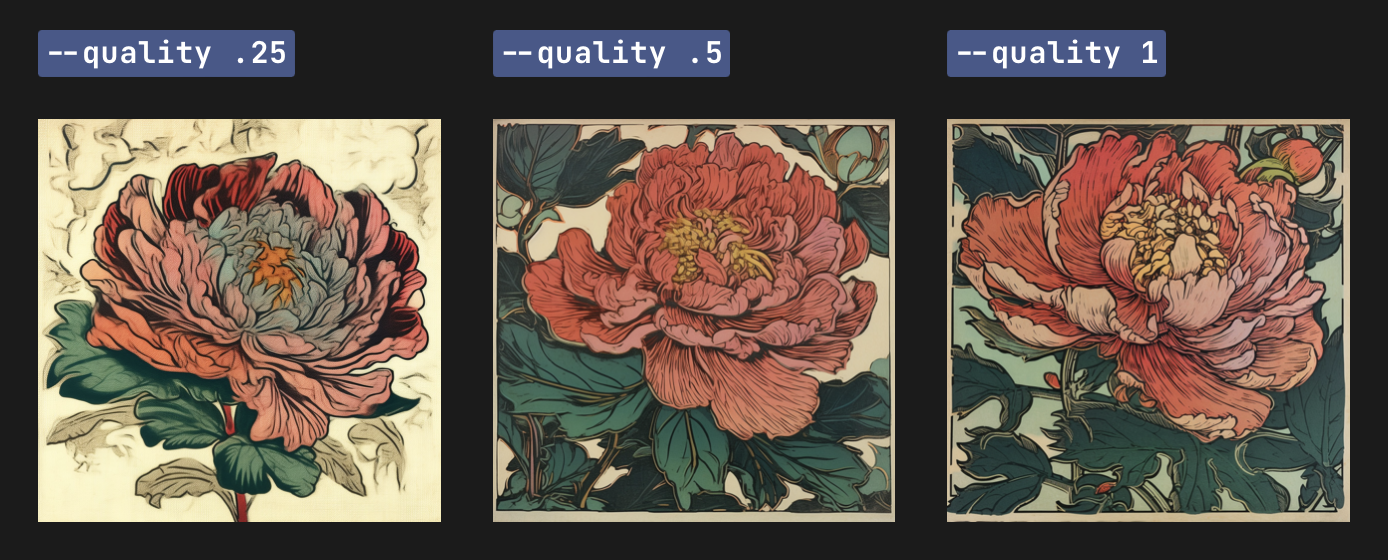Select the red bud in the quality 1 image

click(x=1300, y=158)
